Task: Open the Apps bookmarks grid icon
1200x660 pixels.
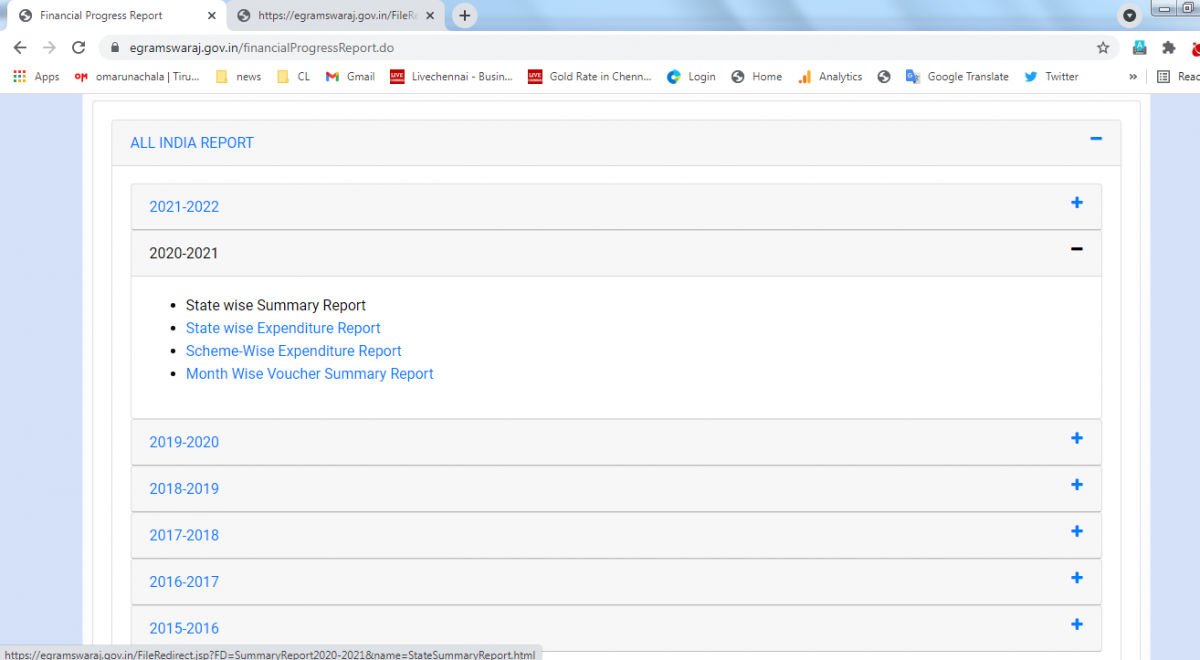Action: point(19,77)
